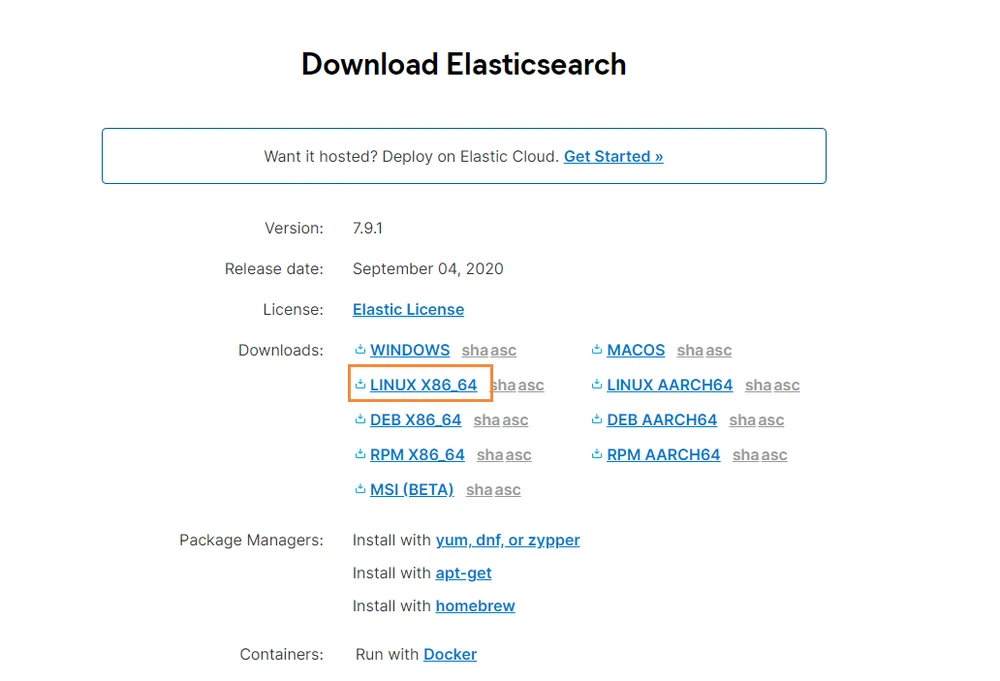
Task: Click the download icon beside WINDOWS
Action: [360, 349]
